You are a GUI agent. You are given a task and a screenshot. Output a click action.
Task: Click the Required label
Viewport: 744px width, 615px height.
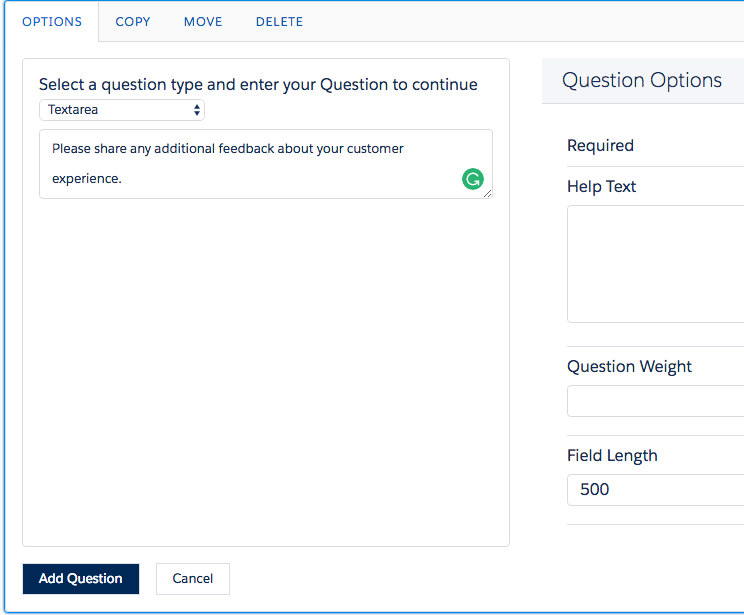point(600,145)
